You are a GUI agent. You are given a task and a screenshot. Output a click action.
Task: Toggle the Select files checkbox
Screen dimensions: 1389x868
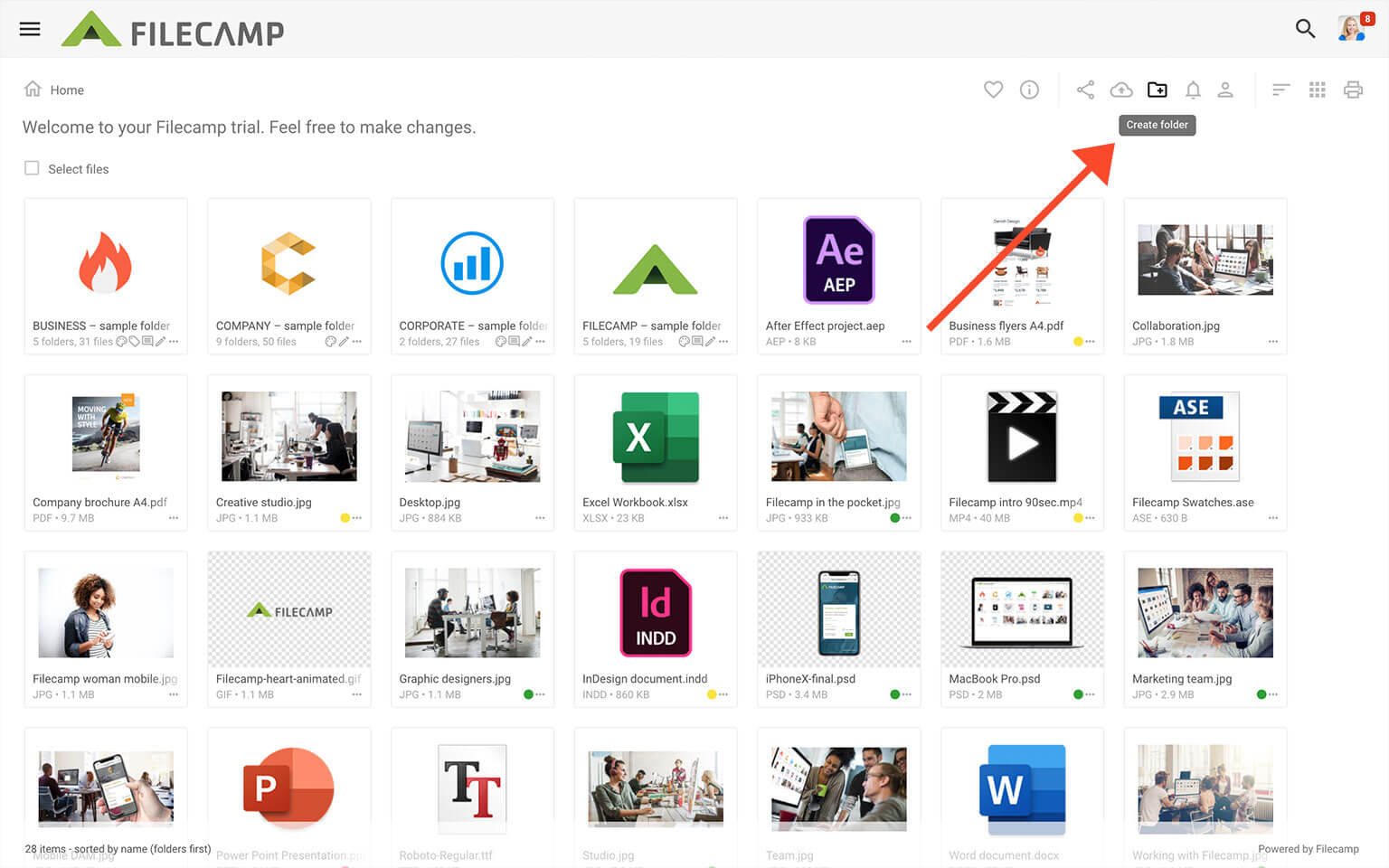(x=32, y=168)
